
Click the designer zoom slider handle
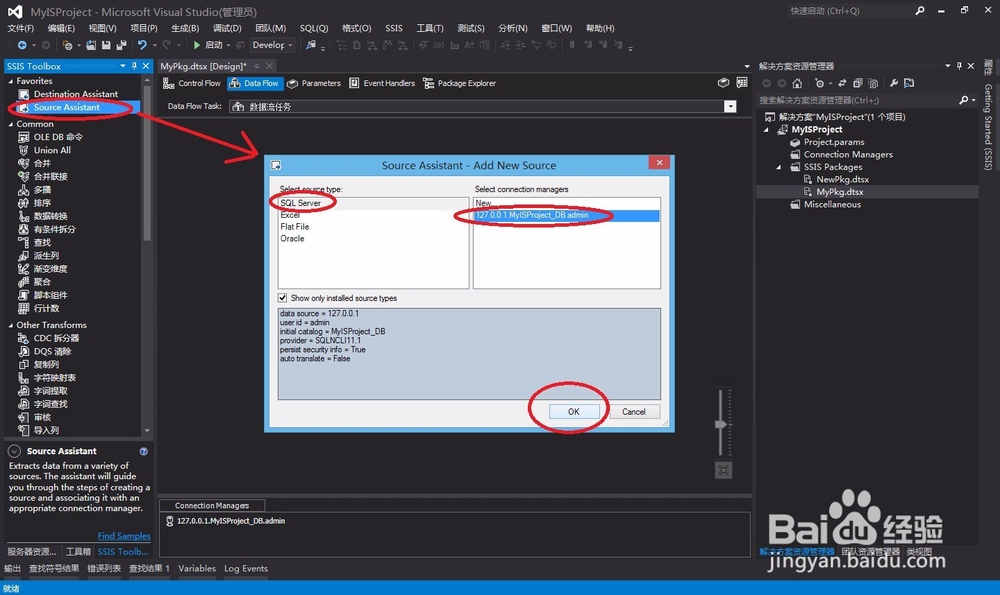721,425
